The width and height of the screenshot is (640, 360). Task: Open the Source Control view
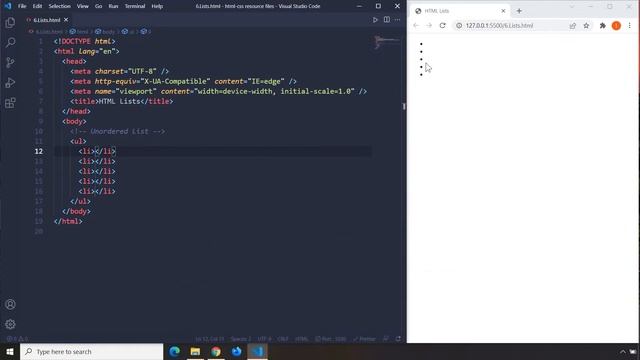tap(10, 62)
